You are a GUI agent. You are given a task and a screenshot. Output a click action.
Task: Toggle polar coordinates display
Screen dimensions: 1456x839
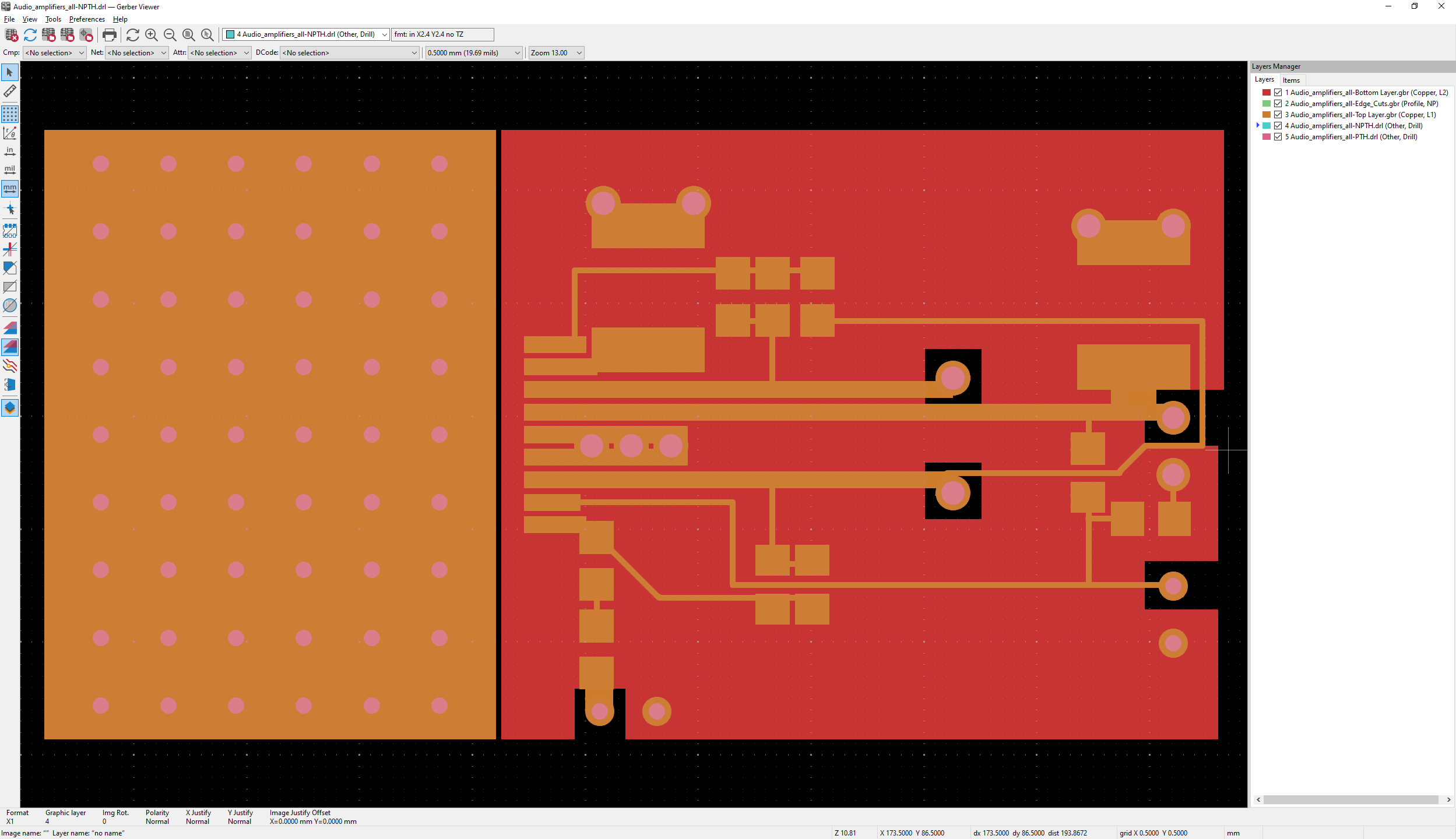10,133
